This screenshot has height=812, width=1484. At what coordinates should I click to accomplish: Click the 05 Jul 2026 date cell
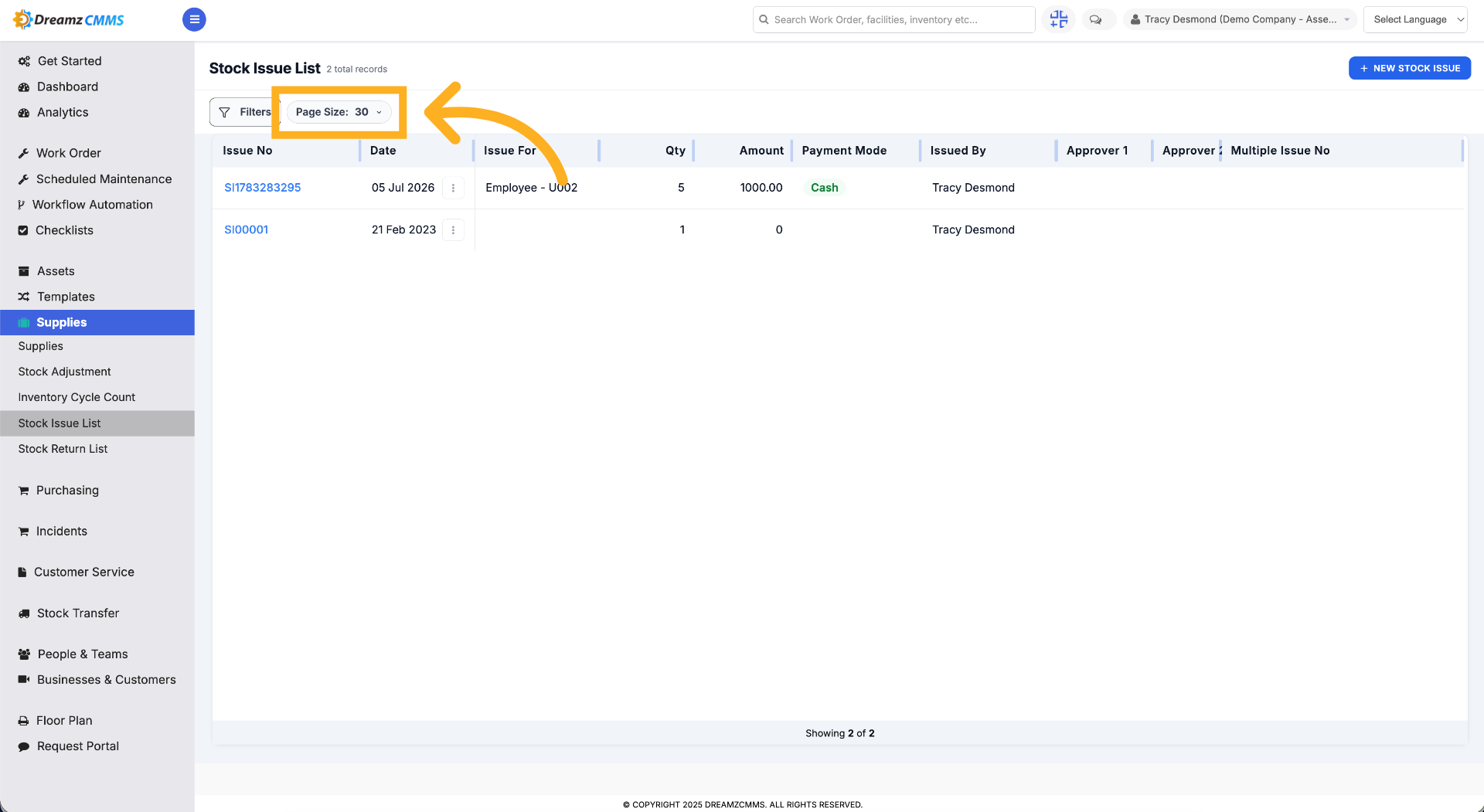coord(403,188)
